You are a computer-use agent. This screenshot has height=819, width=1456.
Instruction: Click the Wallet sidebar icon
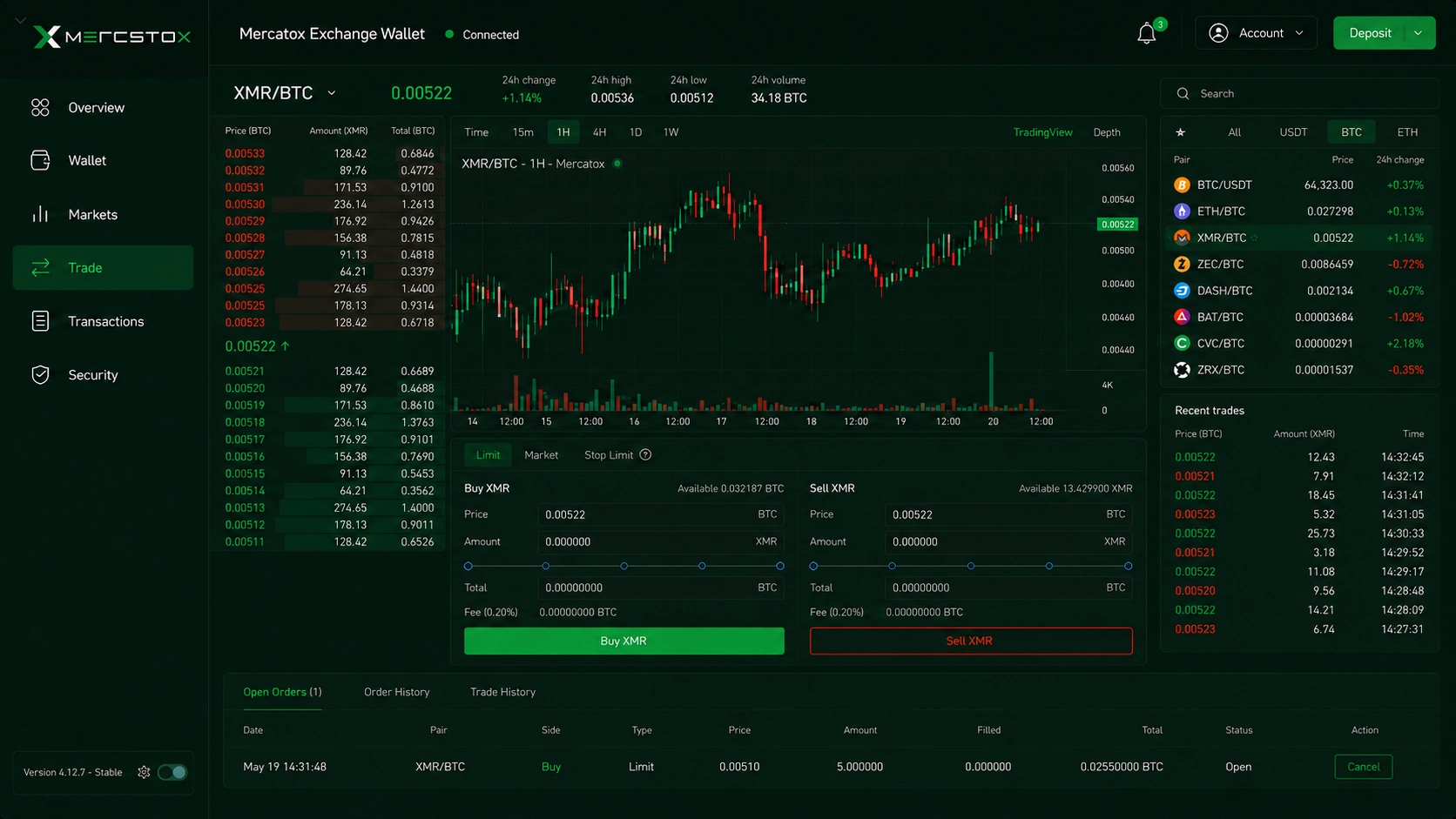(x=40, y=160)
